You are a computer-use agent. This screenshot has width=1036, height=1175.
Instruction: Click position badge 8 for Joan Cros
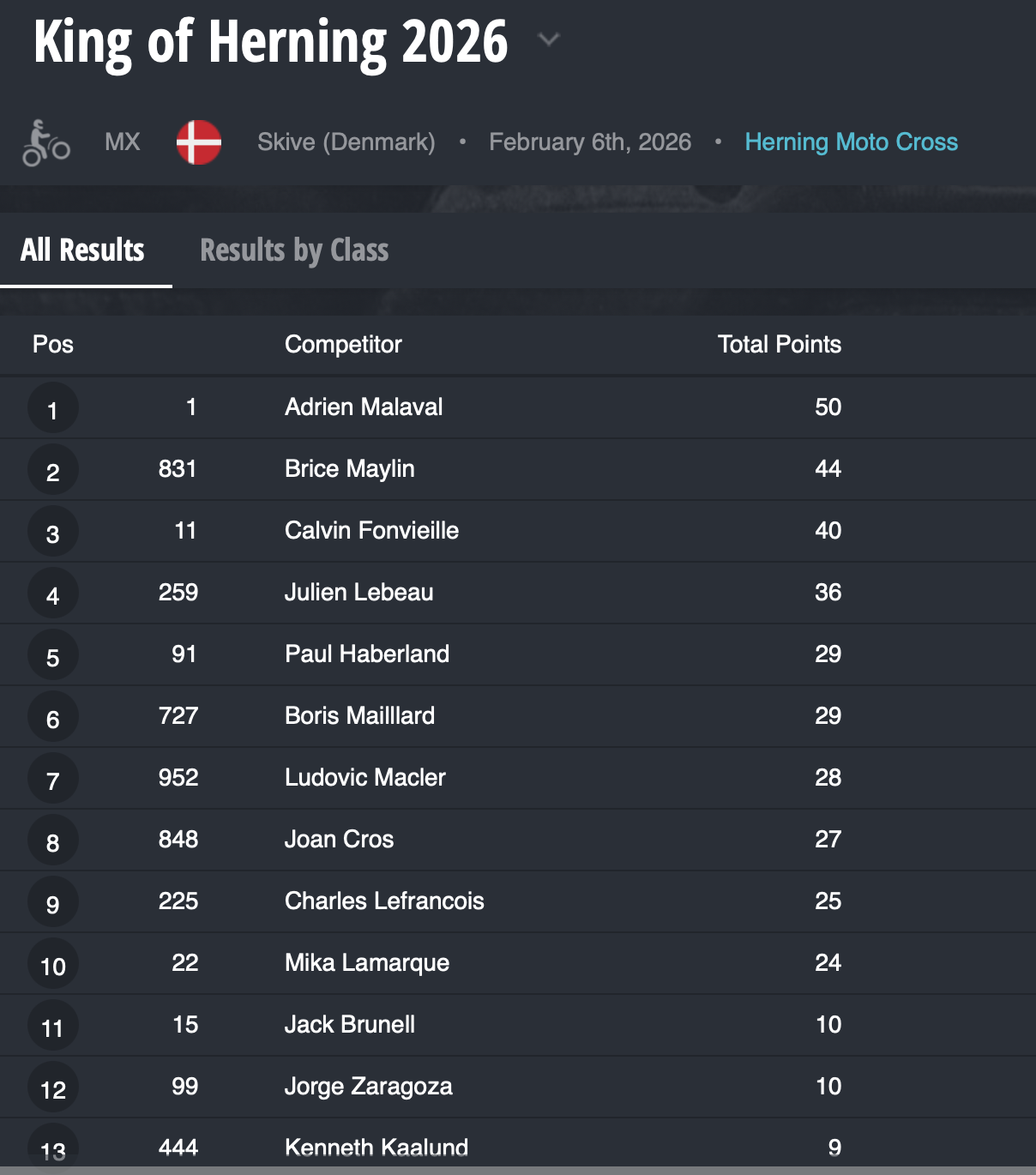pos(53,841)
